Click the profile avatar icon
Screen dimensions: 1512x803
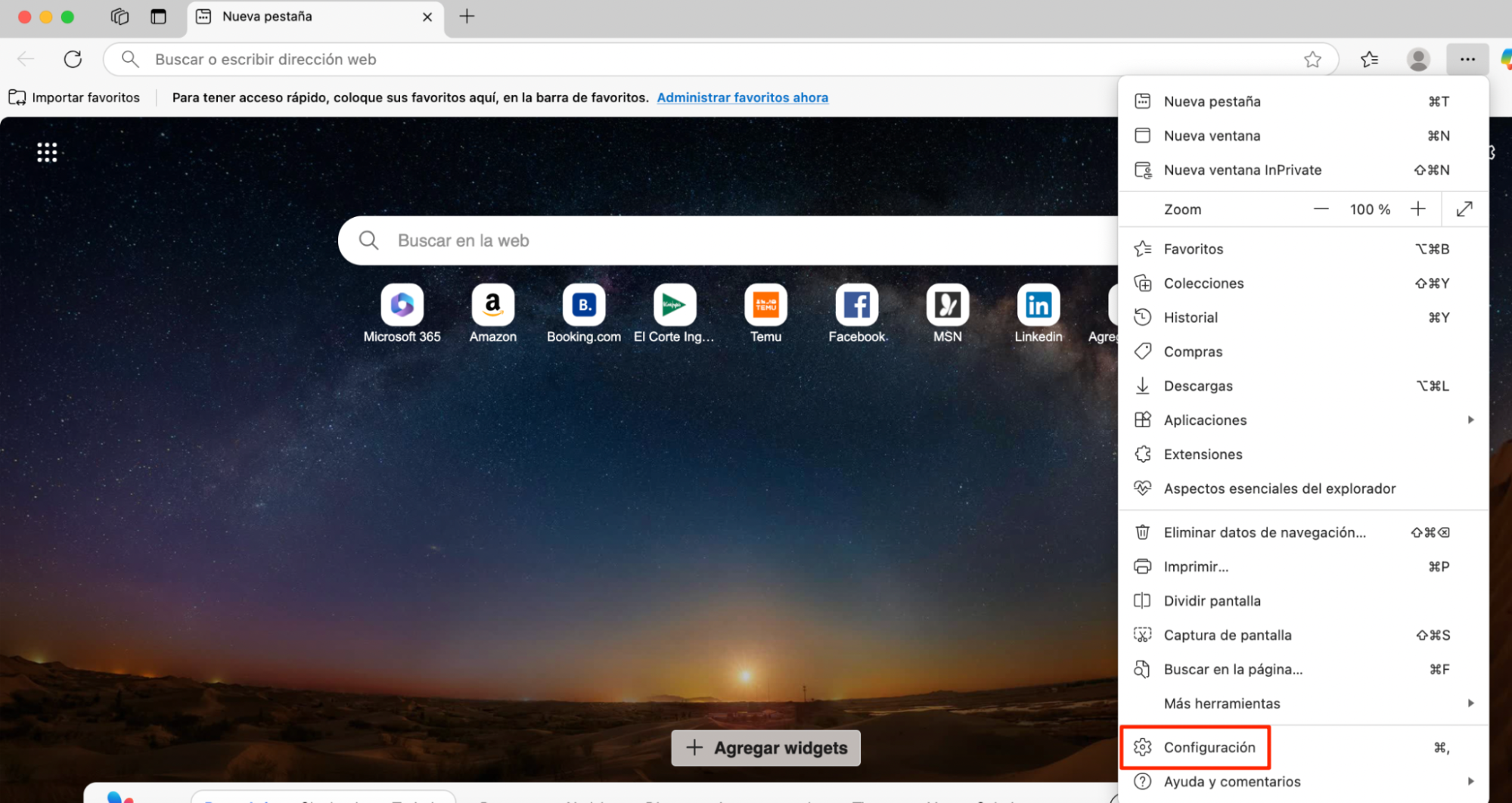[x=1417, y=59]
